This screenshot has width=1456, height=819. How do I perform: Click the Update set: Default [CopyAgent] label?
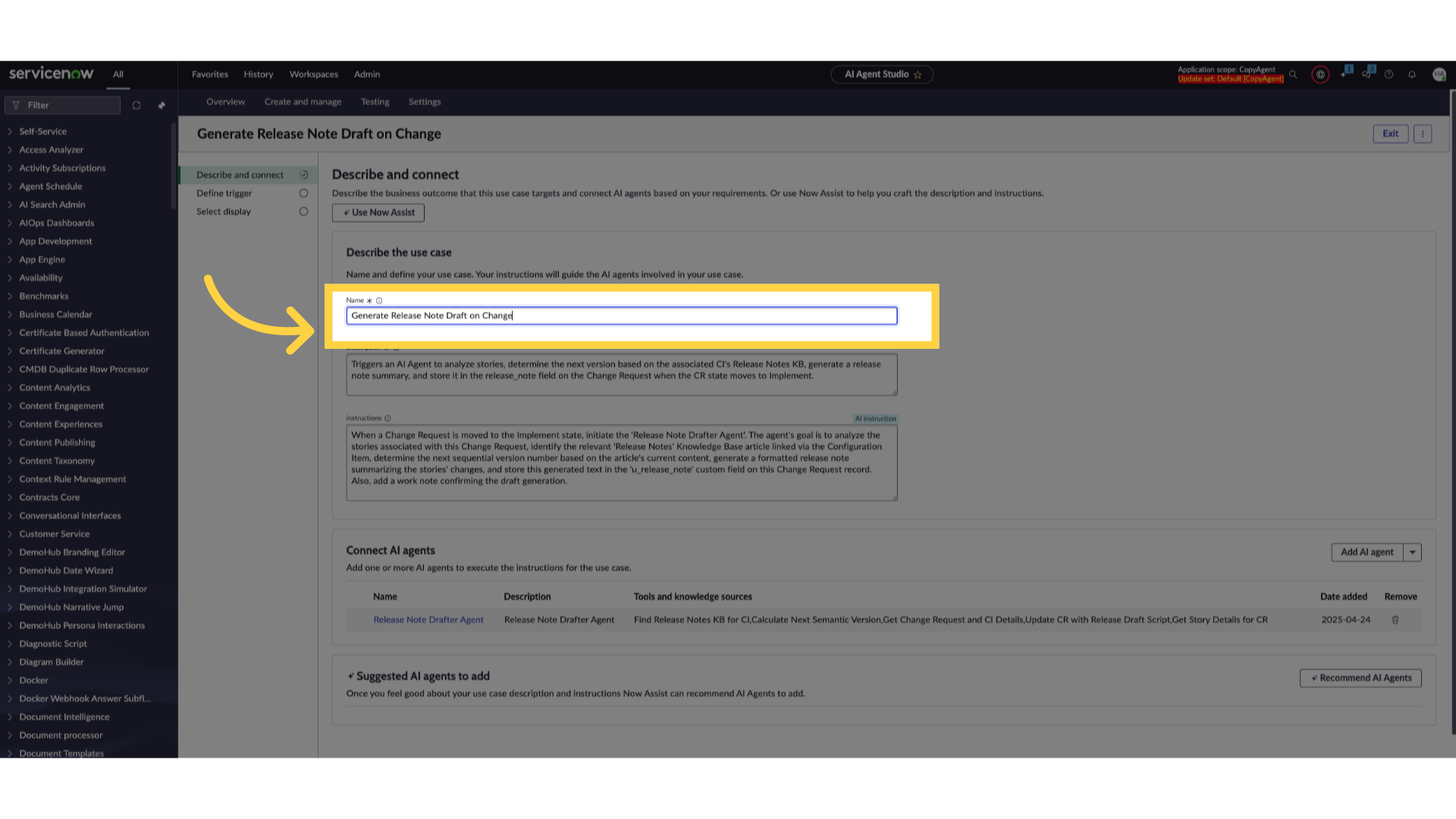pyautogui.click(x=1231, y=79)
